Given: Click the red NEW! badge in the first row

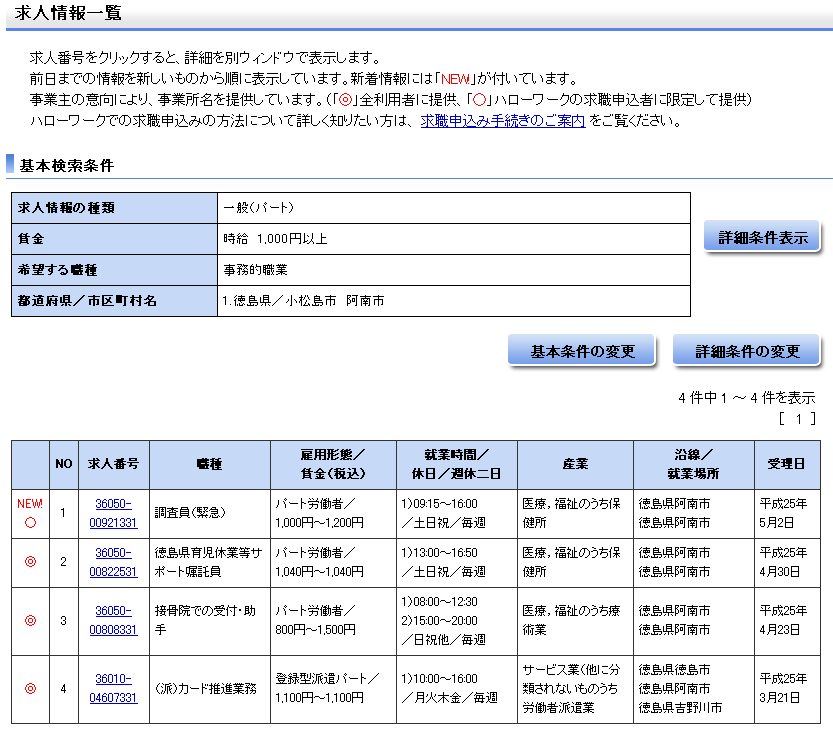Looking at the screenshot, I should [30, 504].
